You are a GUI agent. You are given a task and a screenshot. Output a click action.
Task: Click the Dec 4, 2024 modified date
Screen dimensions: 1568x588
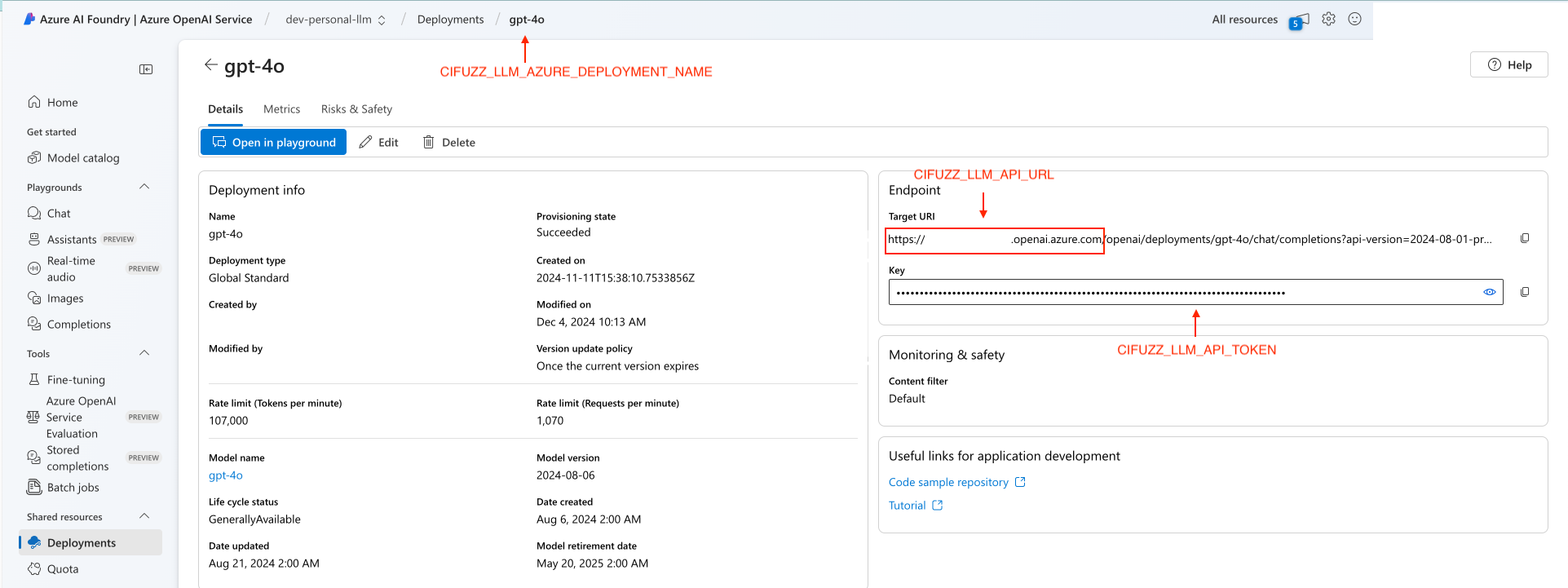[591, 322]
